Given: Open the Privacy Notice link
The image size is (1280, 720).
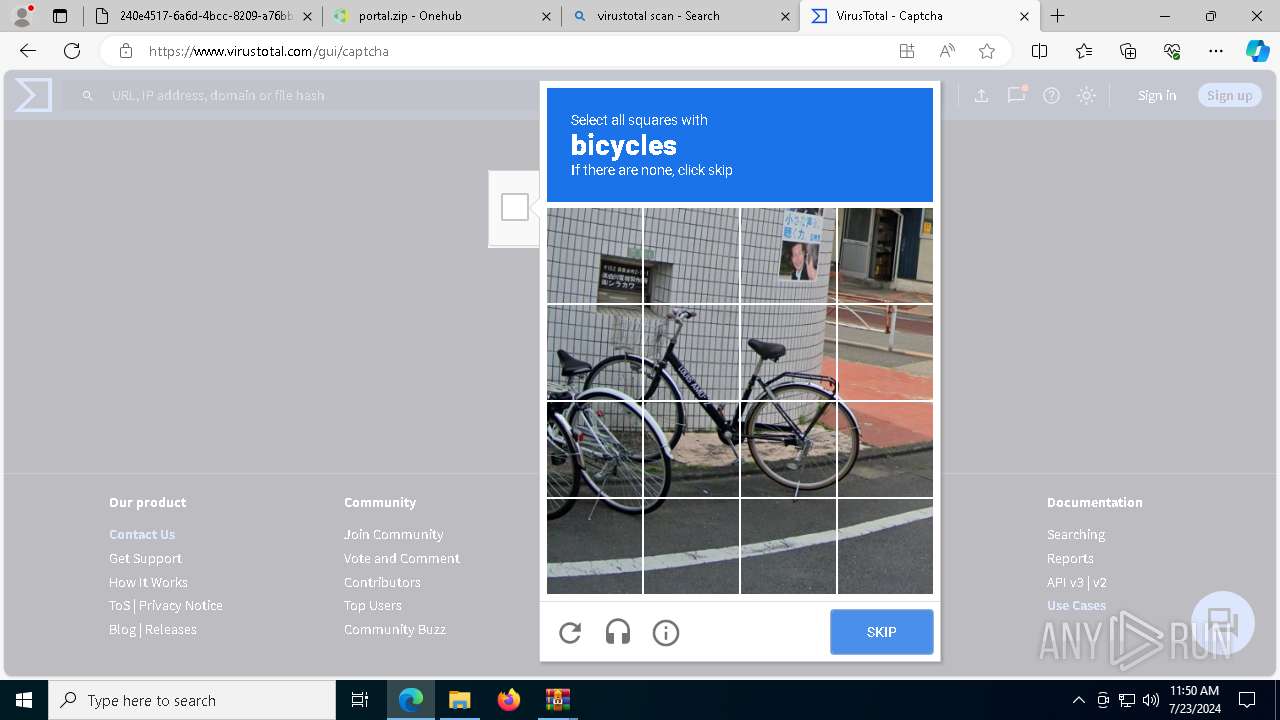Looking at the screenshot, I should (181, 605).
